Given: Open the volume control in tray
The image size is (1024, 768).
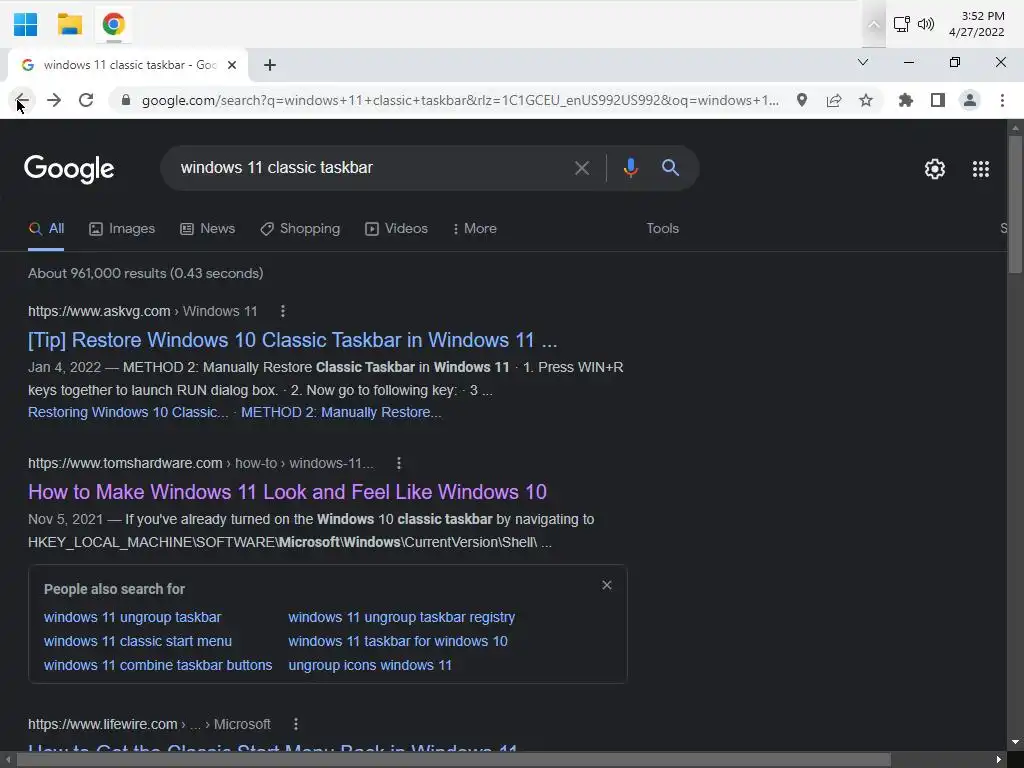Looking at the screenshot, I should point(925,24).
